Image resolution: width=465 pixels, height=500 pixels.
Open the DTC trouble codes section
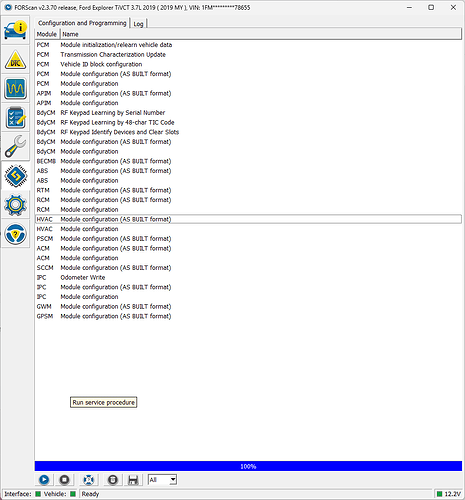pyautogui.click(x=15, y=60)
